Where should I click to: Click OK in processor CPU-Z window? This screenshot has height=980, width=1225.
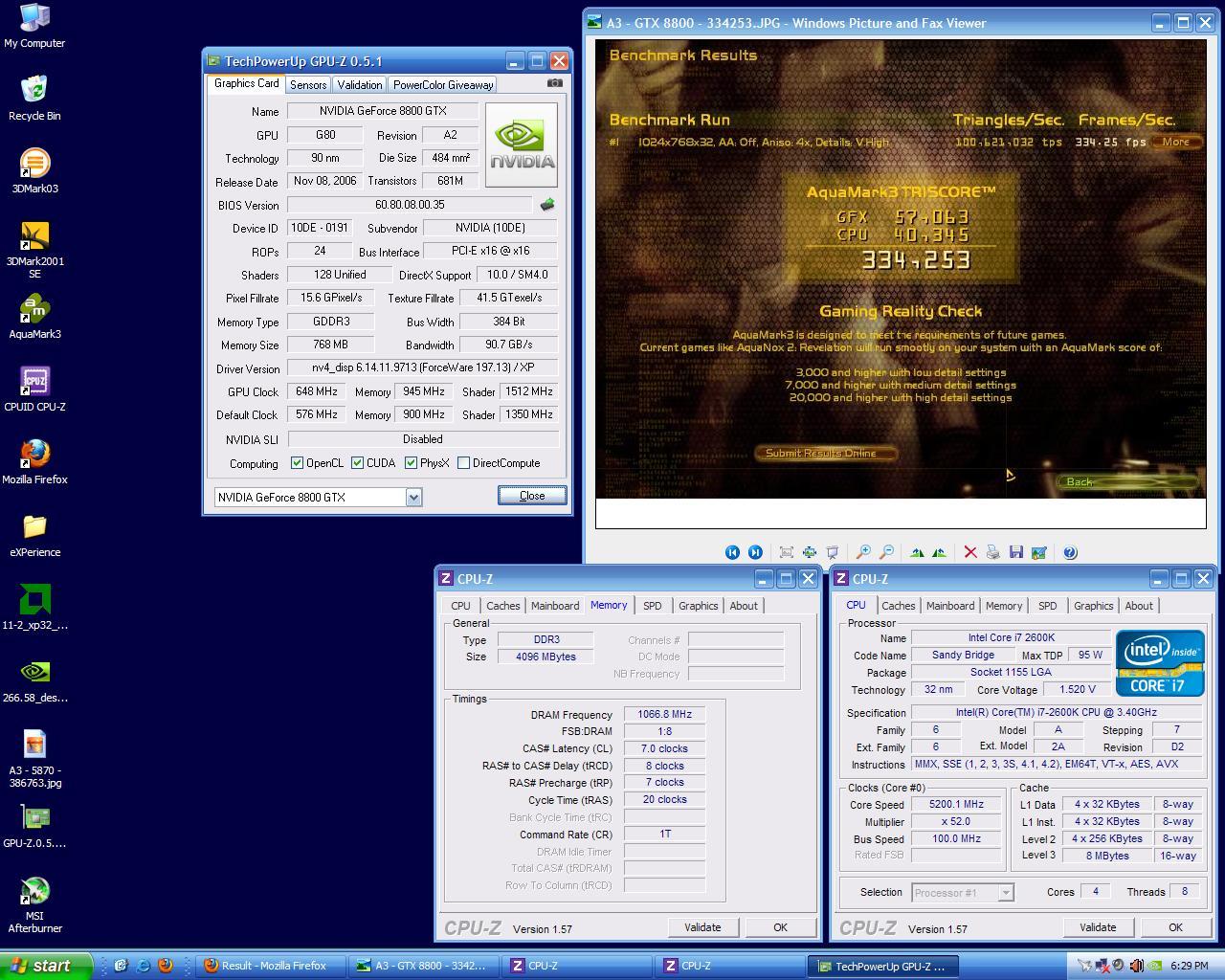1175,927
